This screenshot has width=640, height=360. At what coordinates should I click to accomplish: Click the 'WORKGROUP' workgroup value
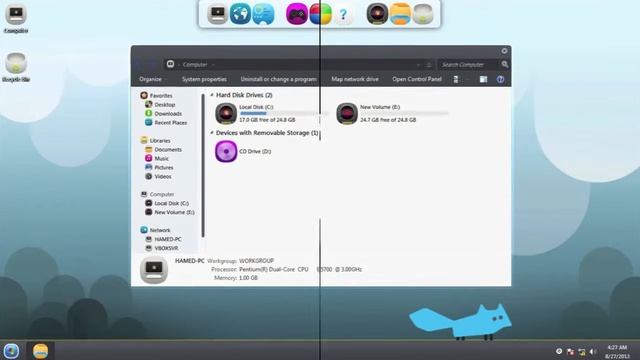coord(256,261)
